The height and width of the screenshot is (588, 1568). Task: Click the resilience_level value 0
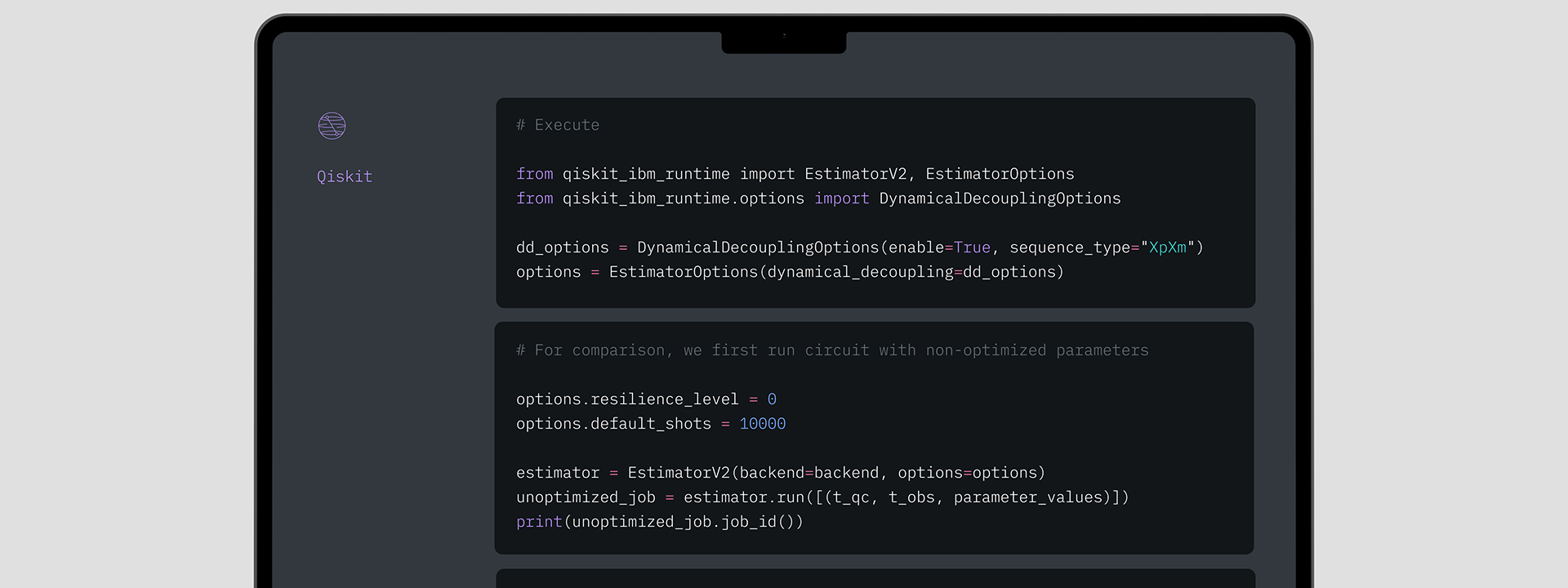click(x=772, y=399)
